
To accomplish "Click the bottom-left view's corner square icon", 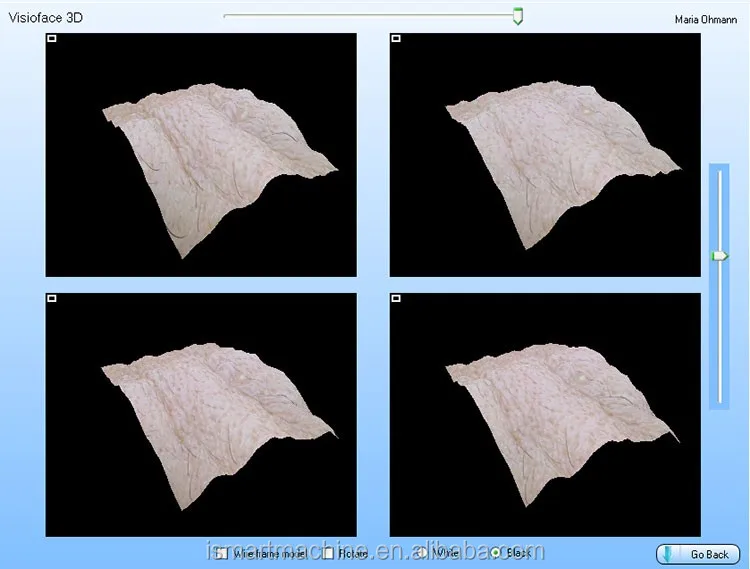I will tap(52, 298).
